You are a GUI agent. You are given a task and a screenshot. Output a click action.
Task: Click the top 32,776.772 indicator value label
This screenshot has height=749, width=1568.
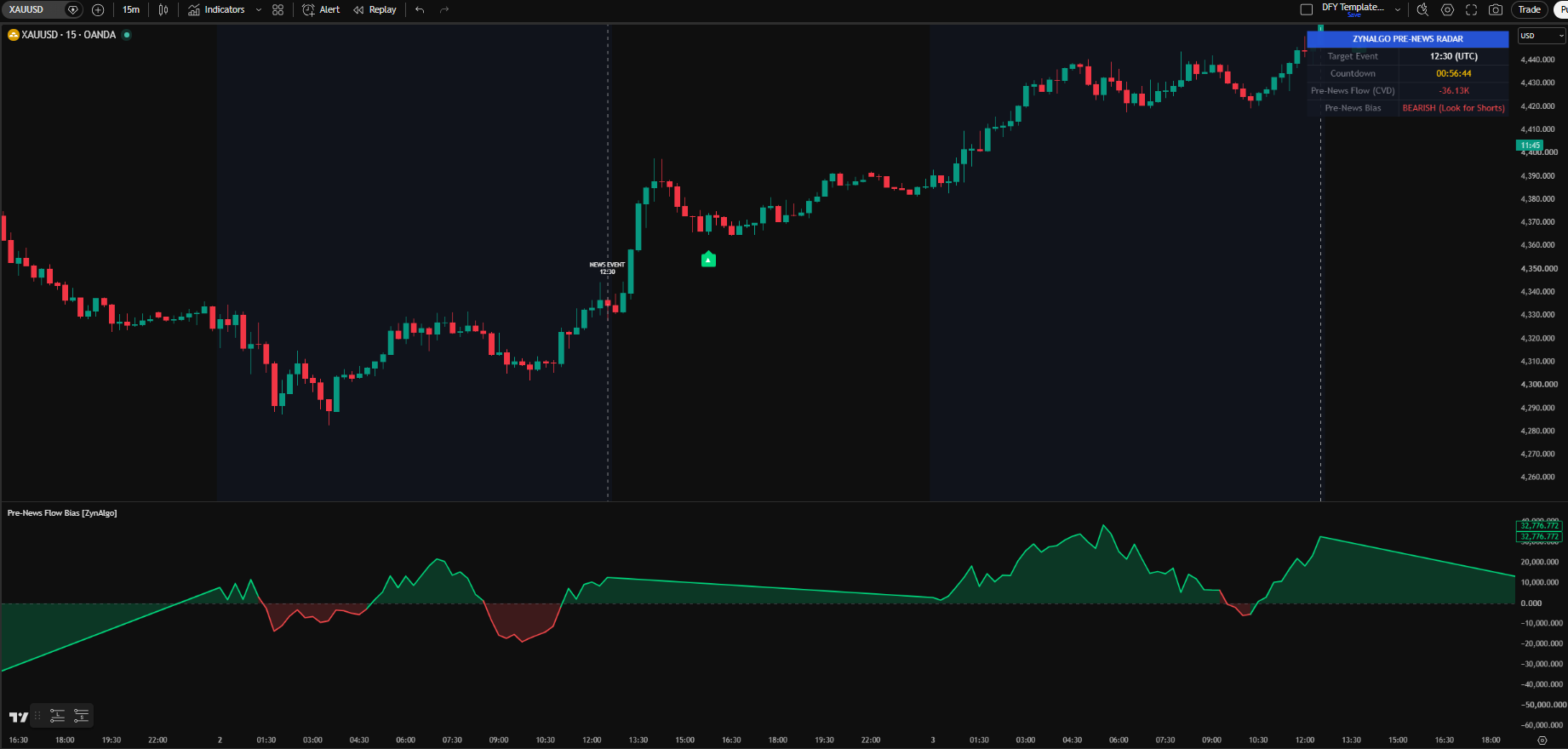pos(1540,526)
